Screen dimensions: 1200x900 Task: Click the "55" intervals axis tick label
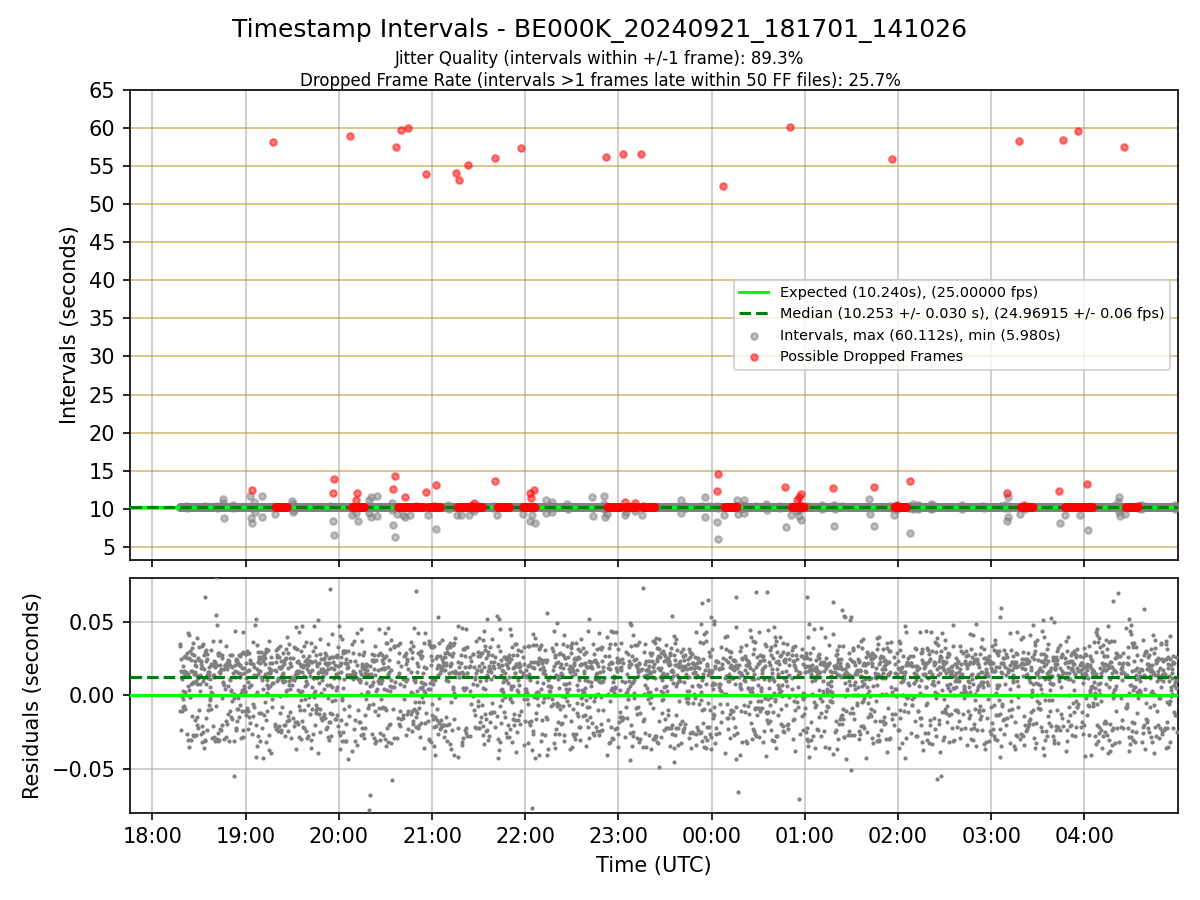104,166
